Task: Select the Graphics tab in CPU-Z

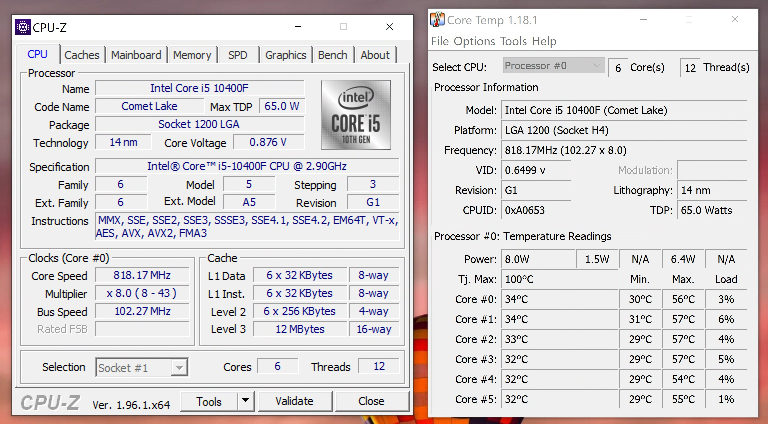Action: coord(286,55)
